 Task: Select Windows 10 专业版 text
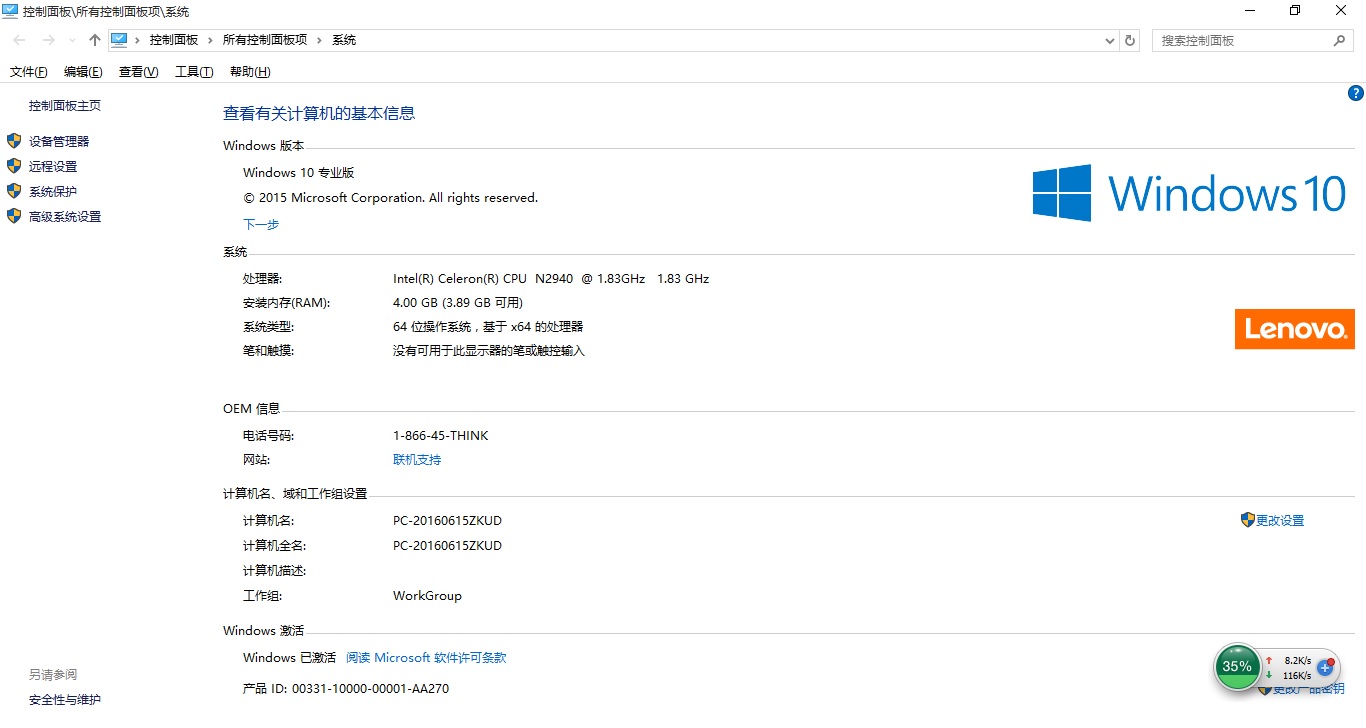(299, 173)
